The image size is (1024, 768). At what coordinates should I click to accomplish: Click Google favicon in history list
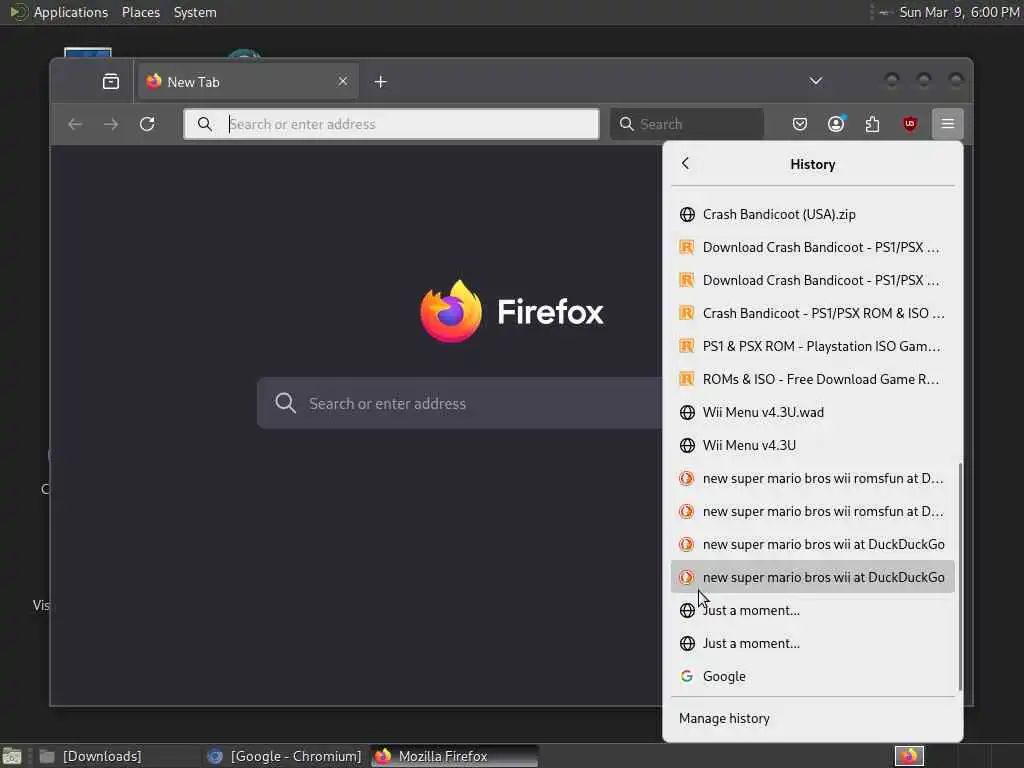686,677
